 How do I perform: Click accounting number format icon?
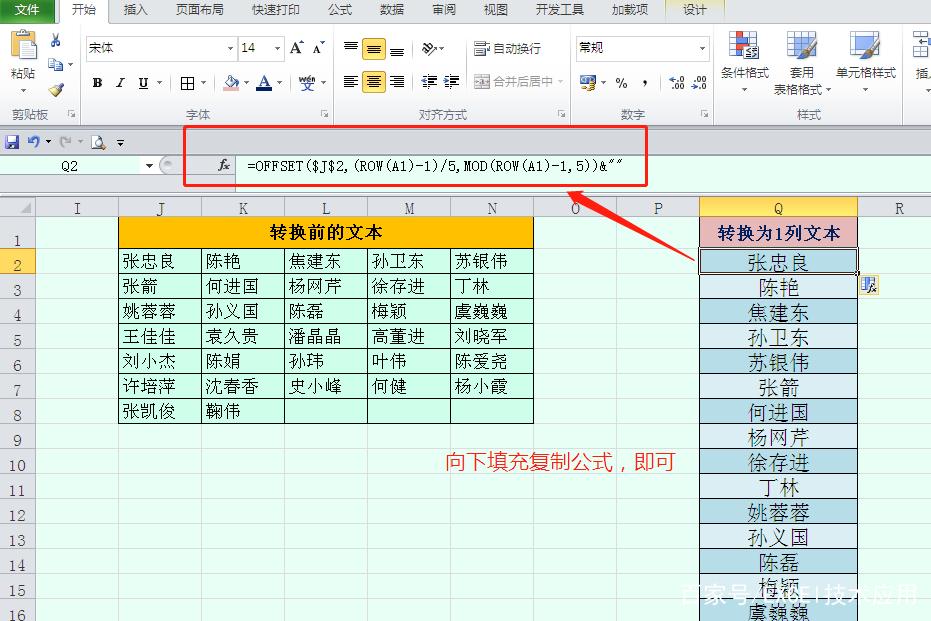[x=588, y=83]
